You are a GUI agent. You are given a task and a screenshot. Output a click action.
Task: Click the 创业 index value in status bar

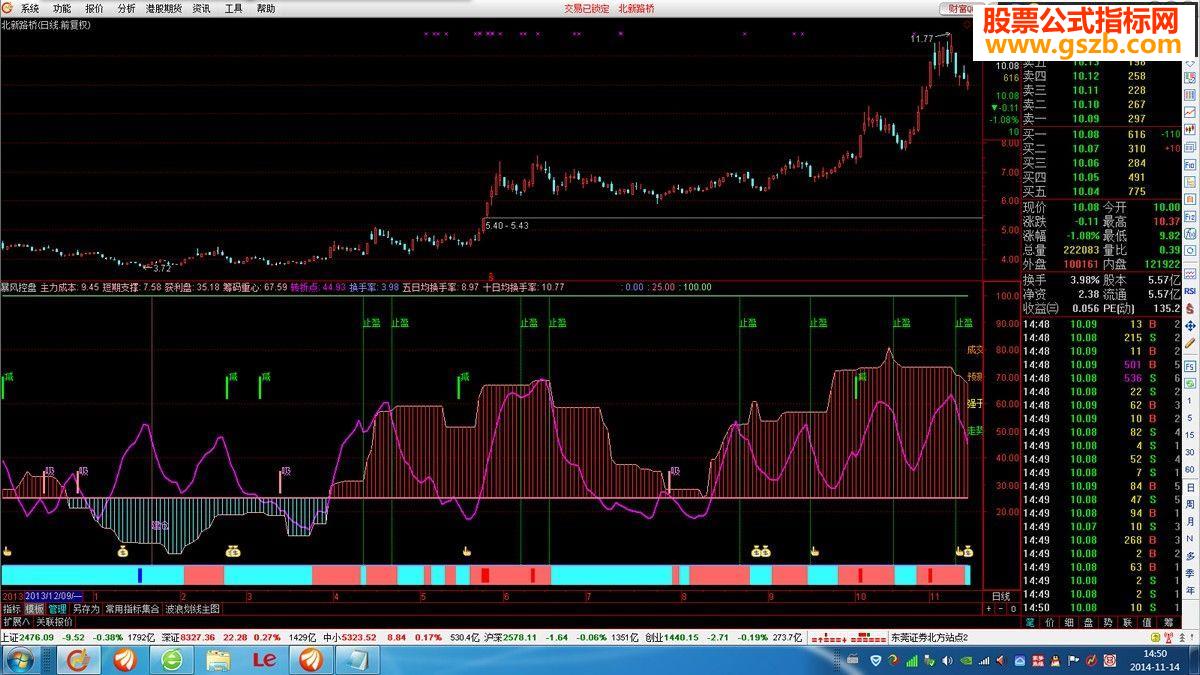pyautogui.click(x=683, y=637)
